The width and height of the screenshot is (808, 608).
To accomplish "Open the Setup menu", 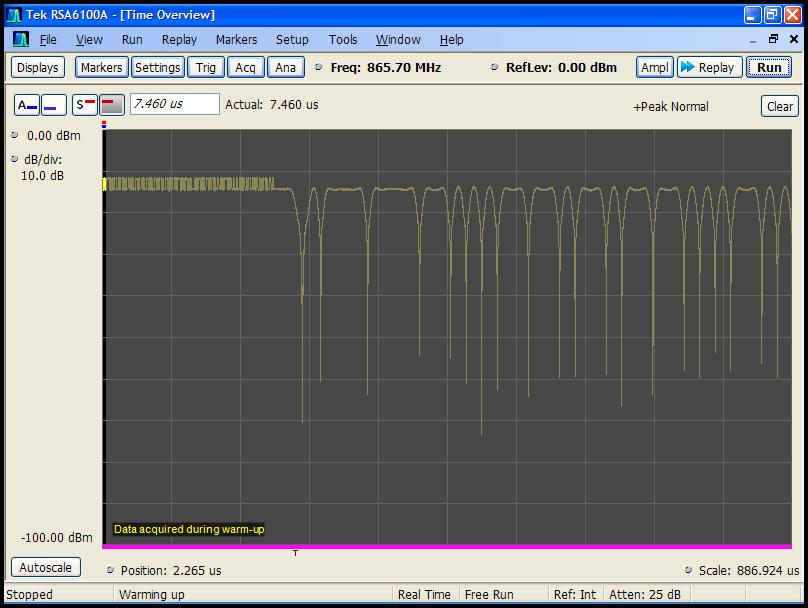I will [292, 40].
